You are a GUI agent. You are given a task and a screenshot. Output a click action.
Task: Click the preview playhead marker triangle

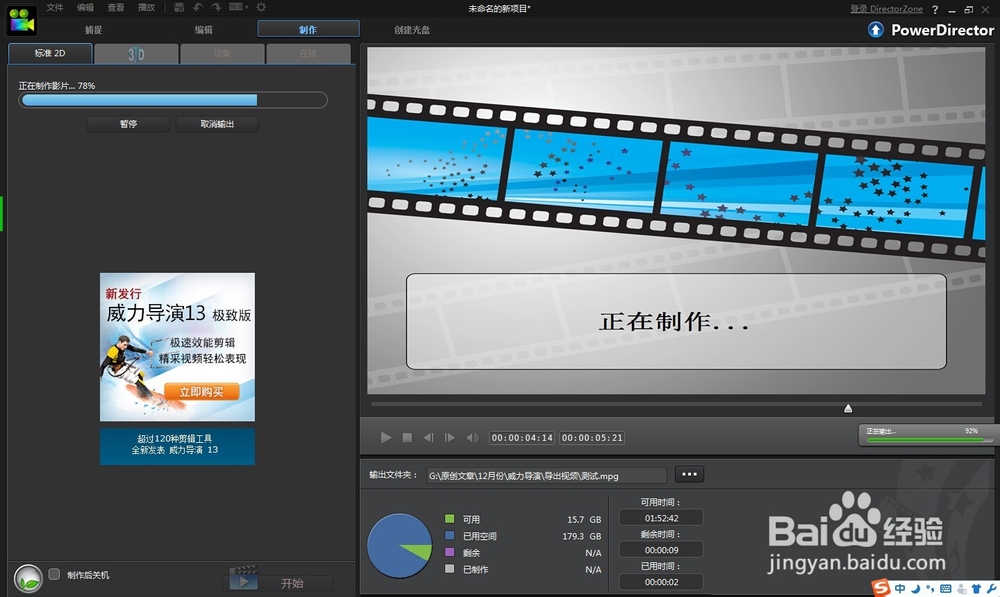click(x=848, y=408)
